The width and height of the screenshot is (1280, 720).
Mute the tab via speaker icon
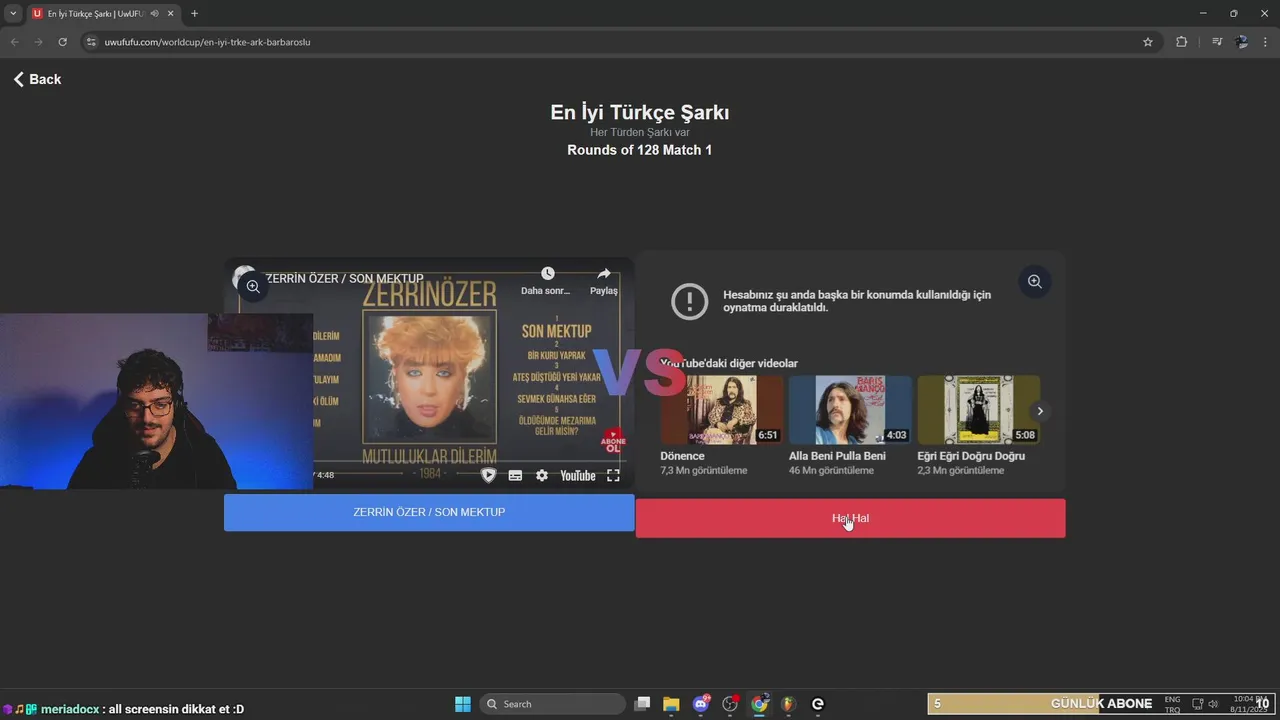click(x=154, y=13)
